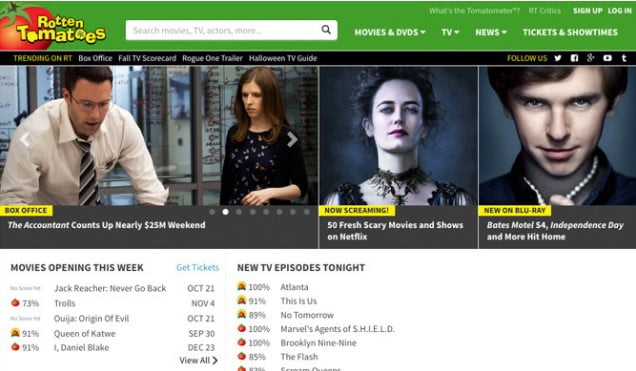
Task: Expand the TV dropdown menu
Action: tap(450, 32)
